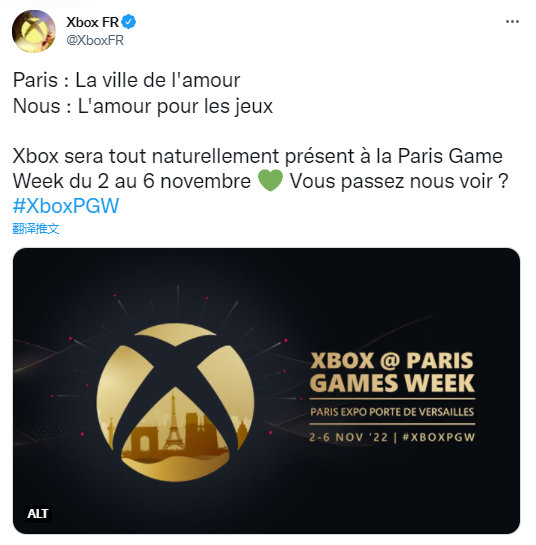Click the golden Xbox sphere logo
The image size is (536, 545).
175,402
